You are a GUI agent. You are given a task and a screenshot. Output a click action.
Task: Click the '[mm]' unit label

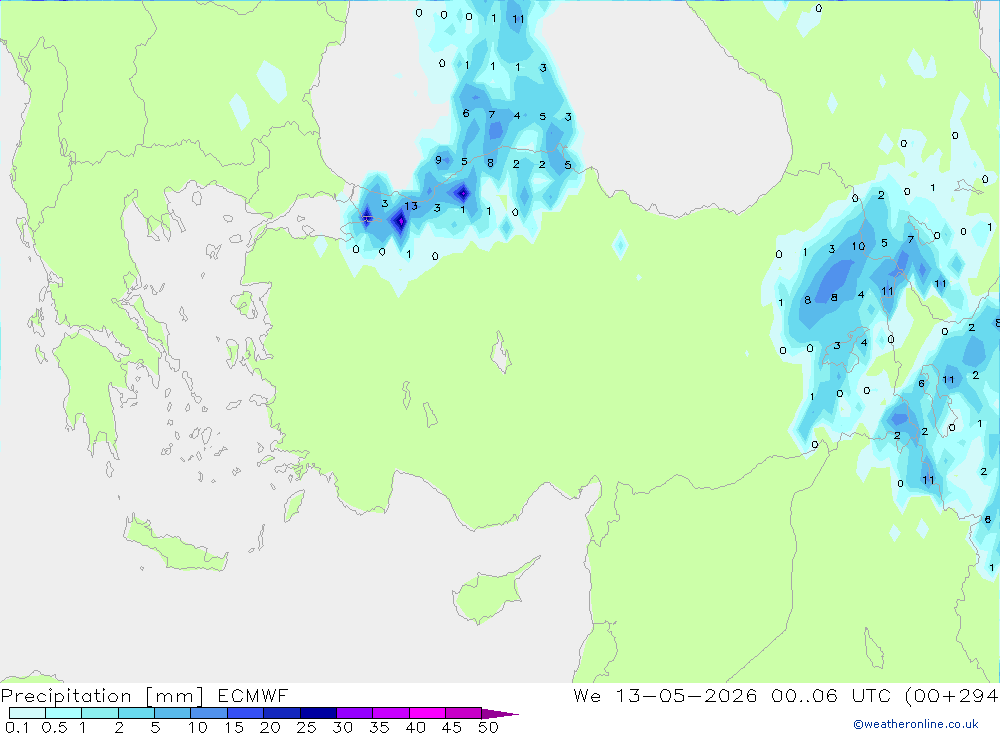[x=175, y=696]
